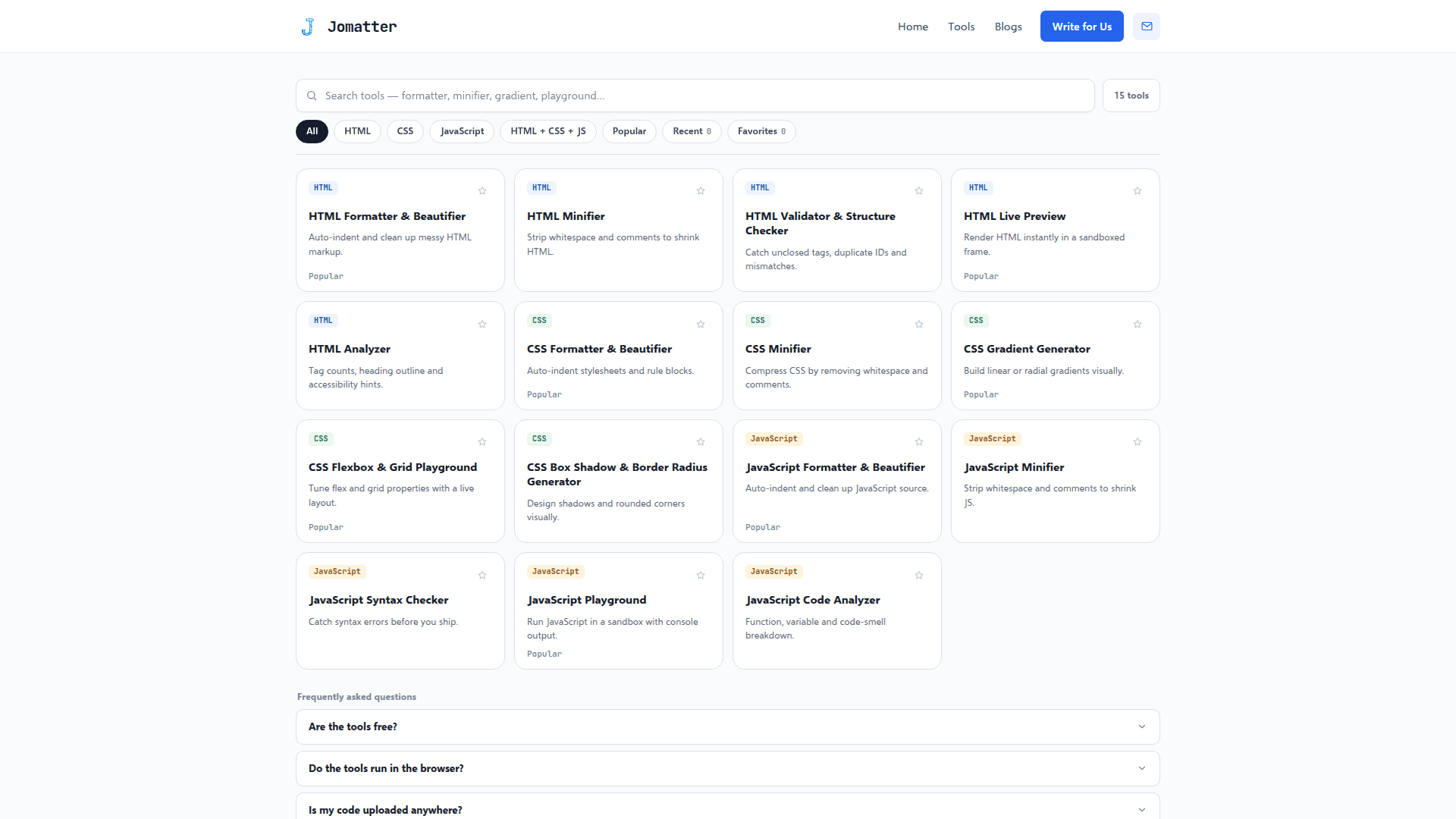Star the JavaScript Minifier card
This screenshot has width=1456, height=819.
tap(1137, 442)
